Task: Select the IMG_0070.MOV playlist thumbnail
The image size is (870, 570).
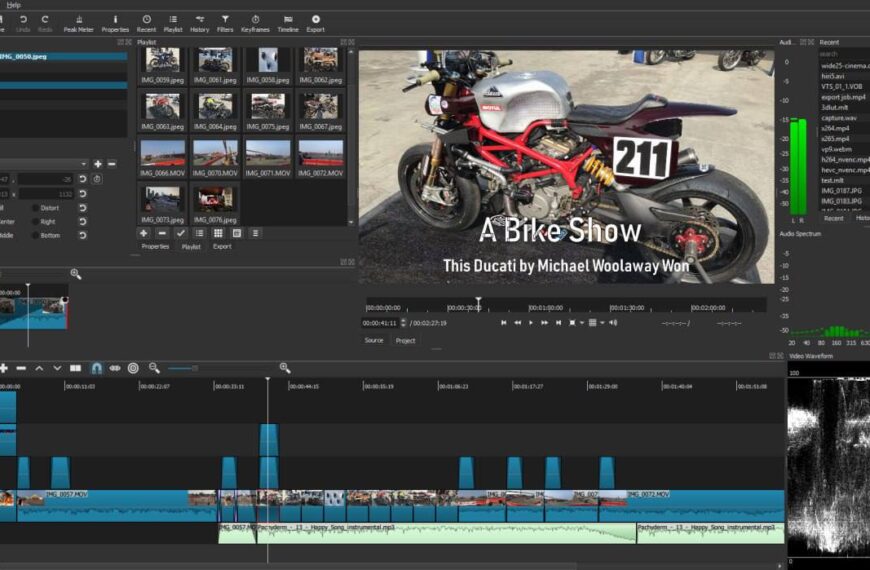Action: (x=215, y=155)
